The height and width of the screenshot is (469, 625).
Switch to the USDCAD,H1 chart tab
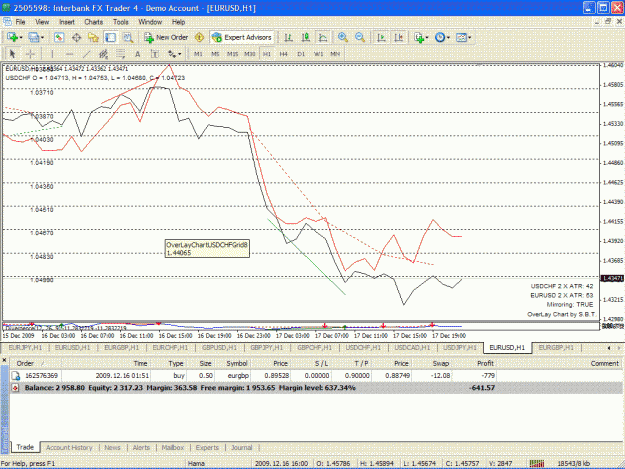pos(412,347)
